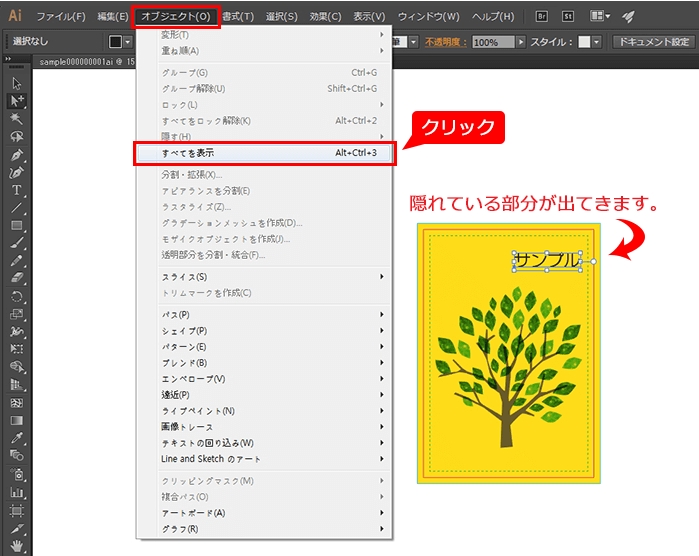The width and height of the screenshot is (699, 556).
Task: Open the 編集(E) menu
Action: pos(113,16)
